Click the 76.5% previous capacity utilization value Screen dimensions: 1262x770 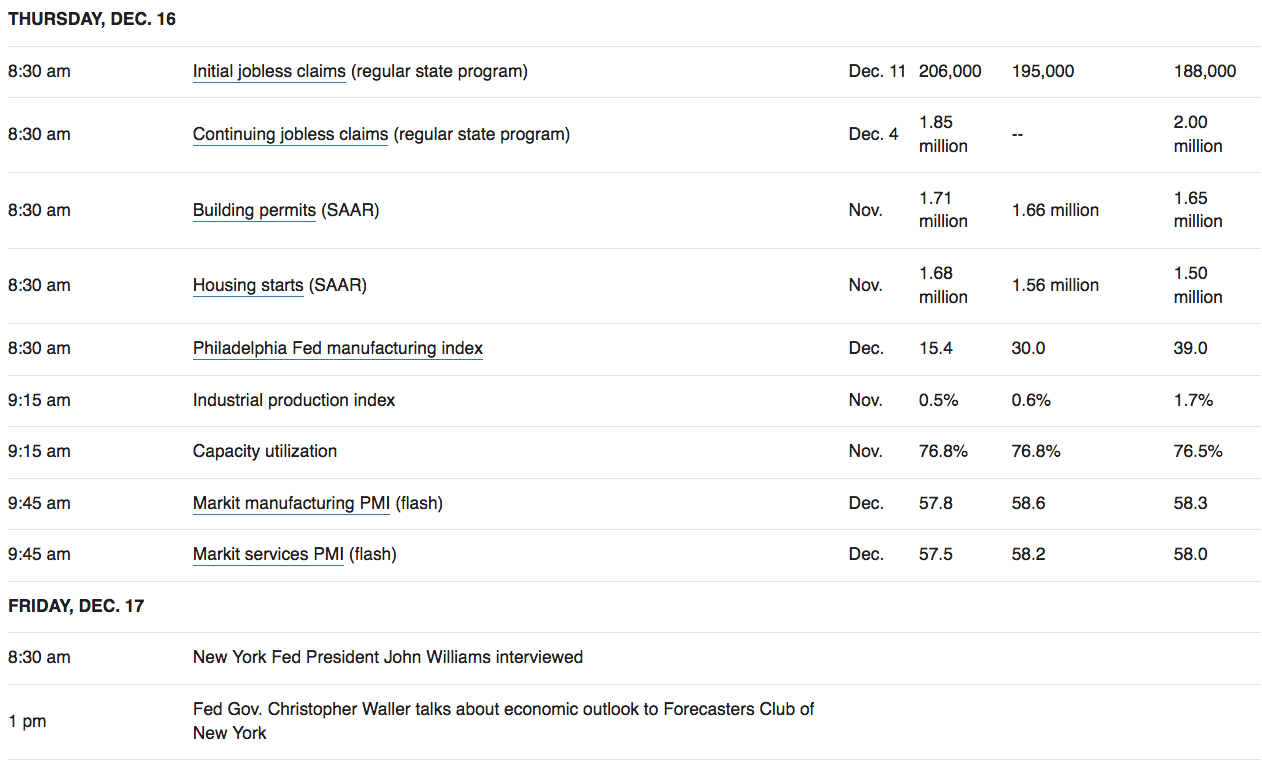tap(1198, 451)
